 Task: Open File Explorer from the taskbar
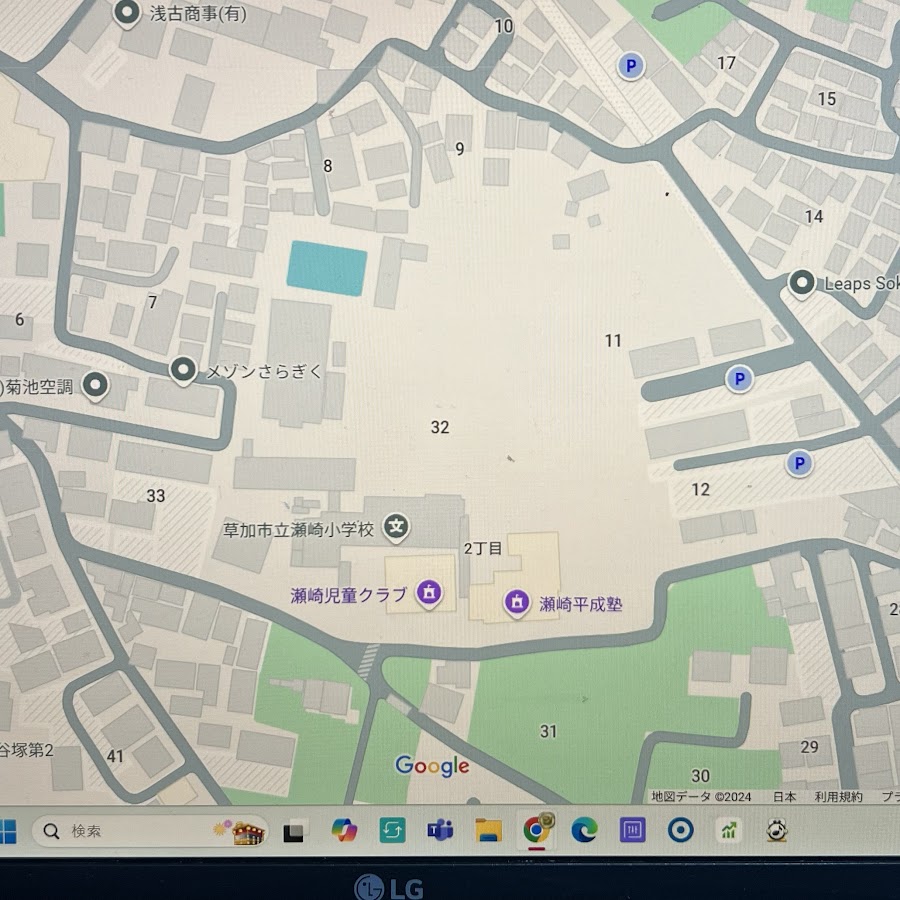coord(488,830)
